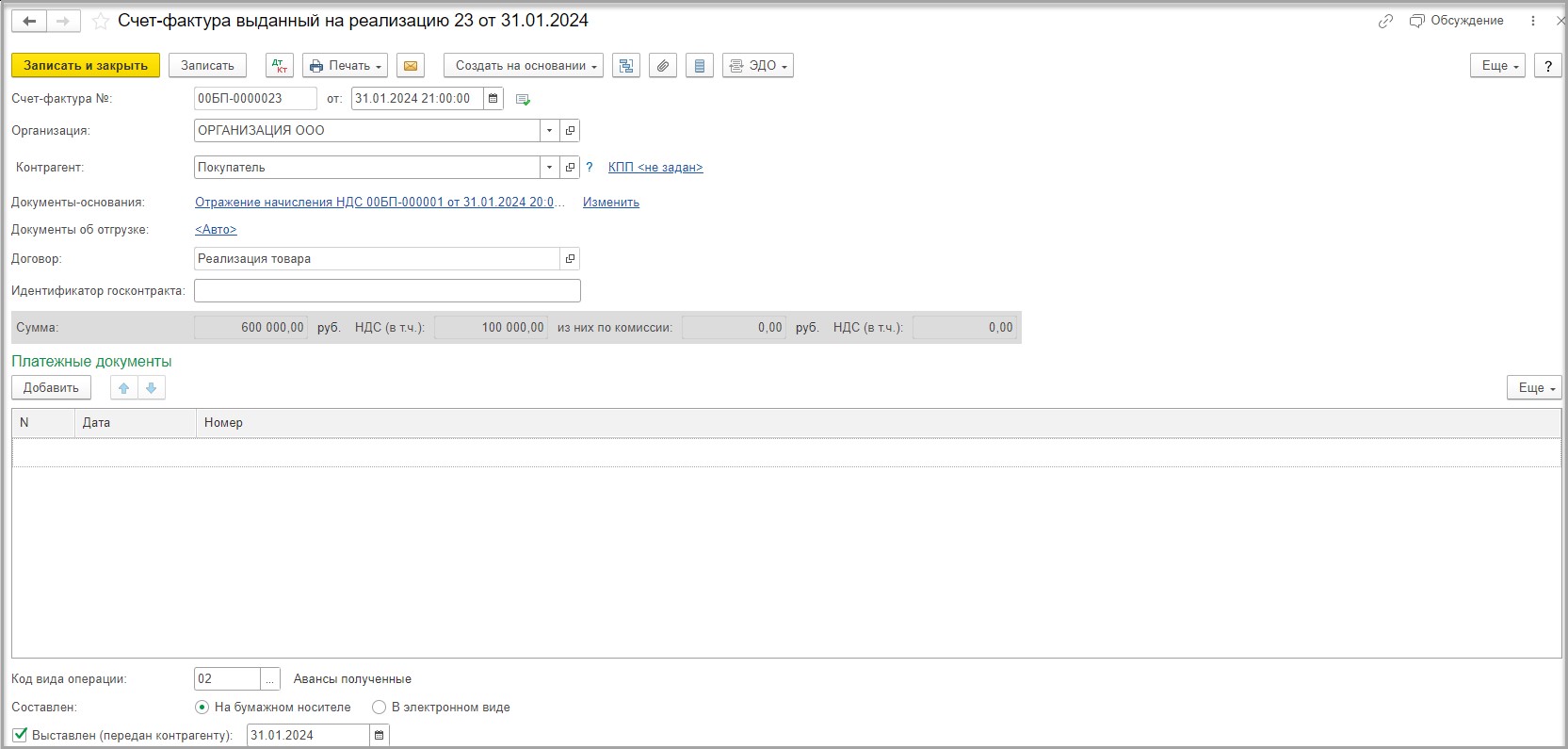Viewport: 1568px width, 749px height.
Task: Click the Сумма value 600 000,00
Action: click(251, 327)
